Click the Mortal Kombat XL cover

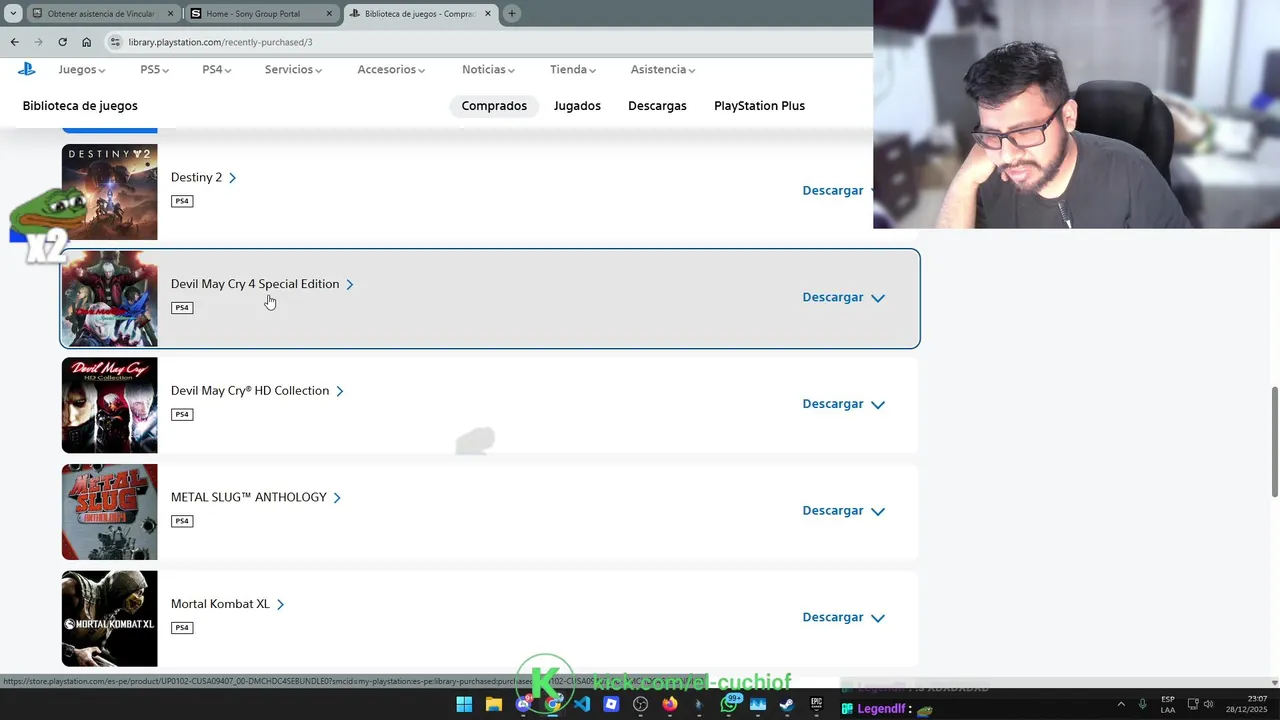point(109,618)
